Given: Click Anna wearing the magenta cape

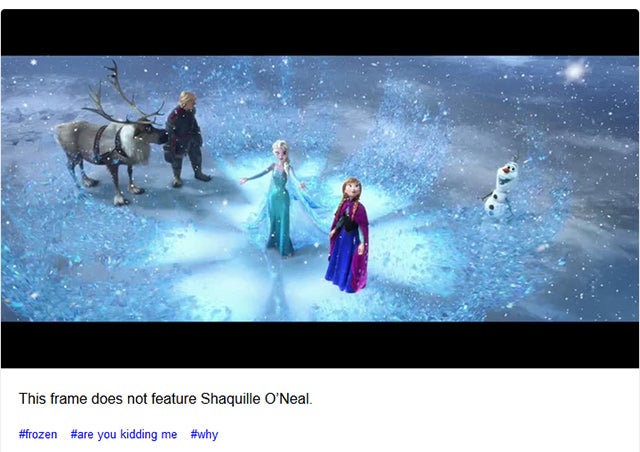Looking at the screenshot, I should coord(348,235).
